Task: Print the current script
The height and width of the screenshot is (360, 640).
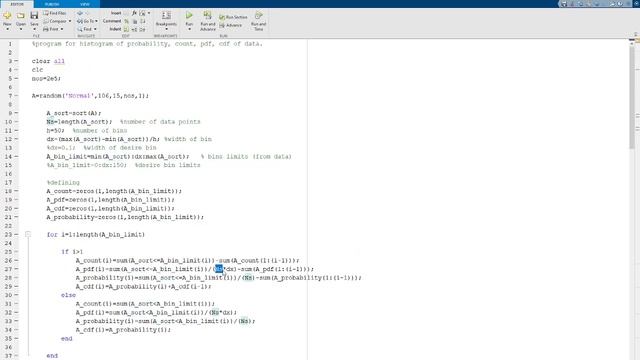Action: [x=51, y=29]
